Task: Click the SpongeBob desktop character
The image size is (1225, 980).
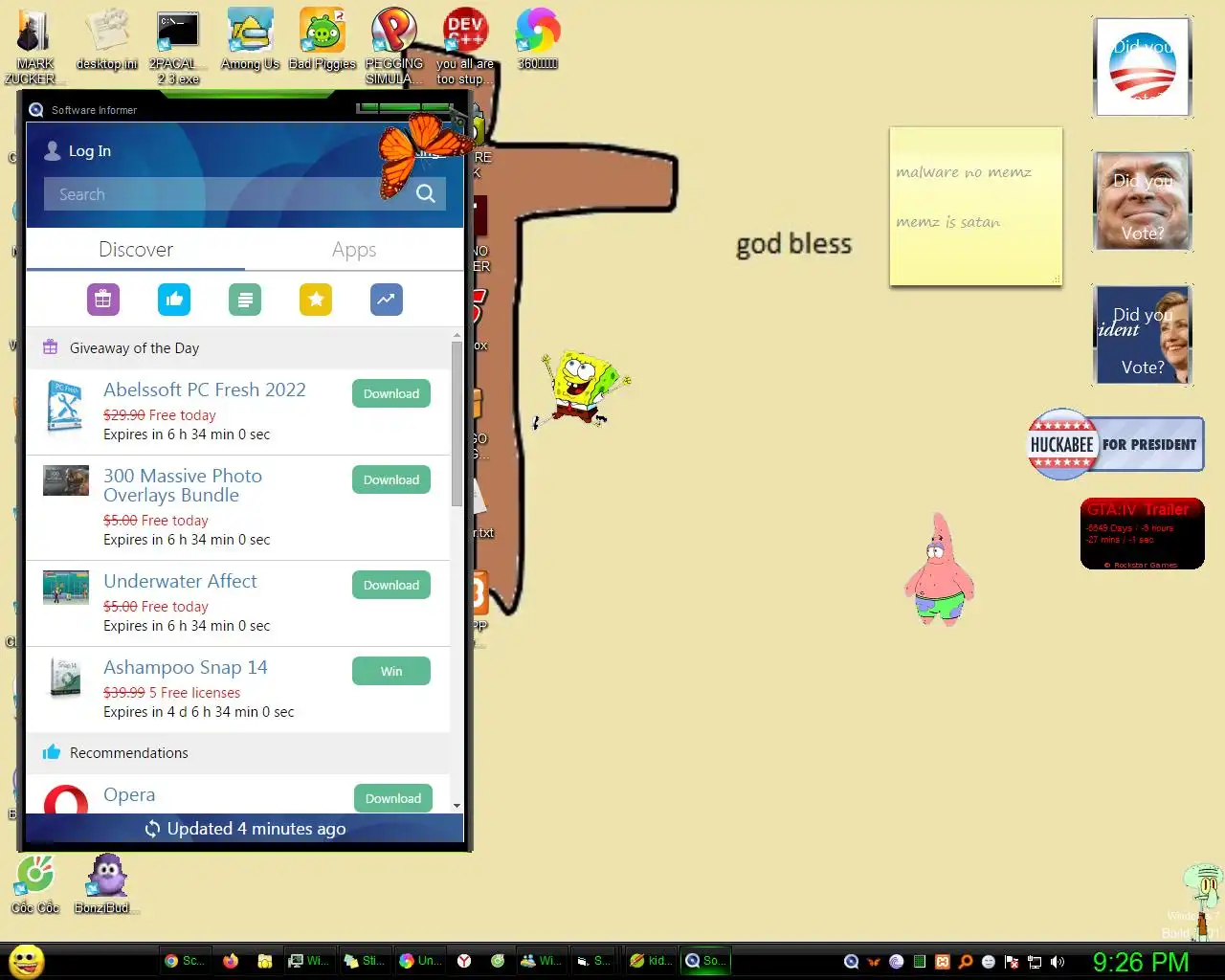Action: tap(580, 390)
